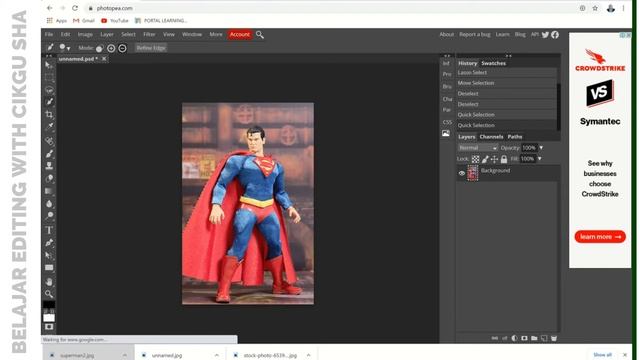Select the Zoom tool
This screenshot has width=640, height=360.
49,294
